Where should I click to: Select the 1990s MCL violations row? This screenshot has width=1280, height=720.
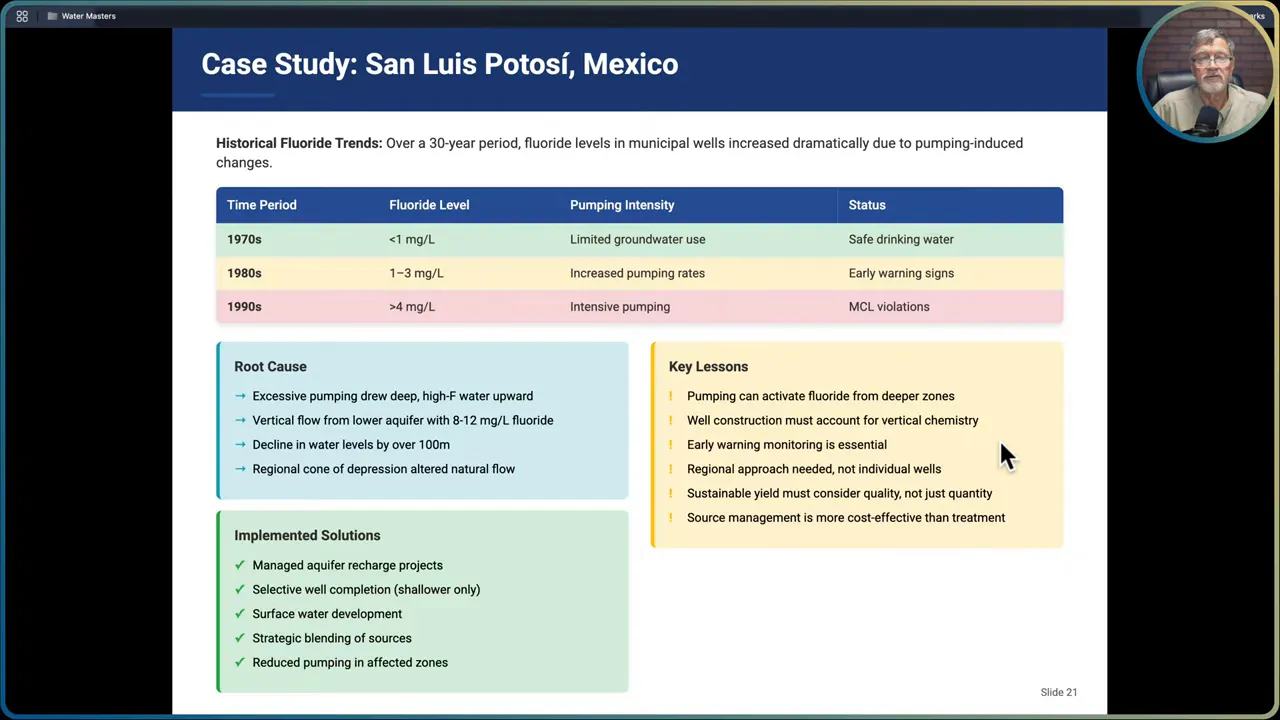tap(639, 306)
